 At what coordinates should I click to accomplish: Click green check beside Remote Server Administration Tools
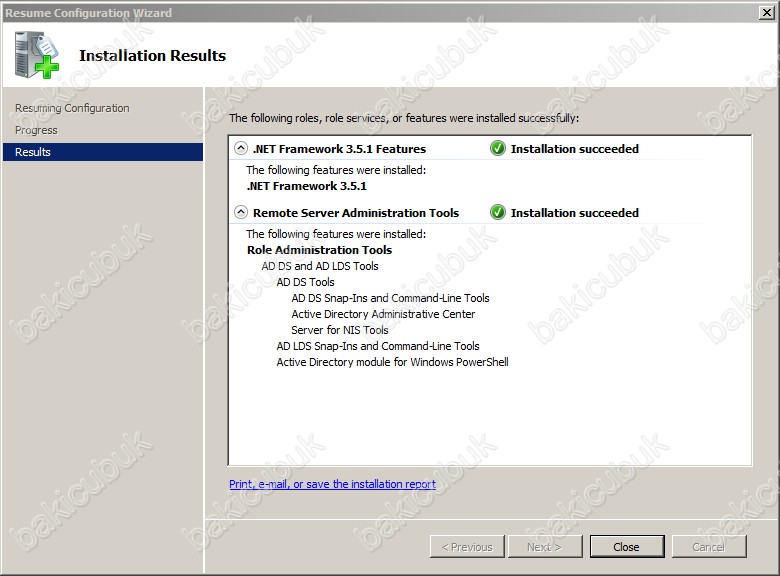pos(497,212)
